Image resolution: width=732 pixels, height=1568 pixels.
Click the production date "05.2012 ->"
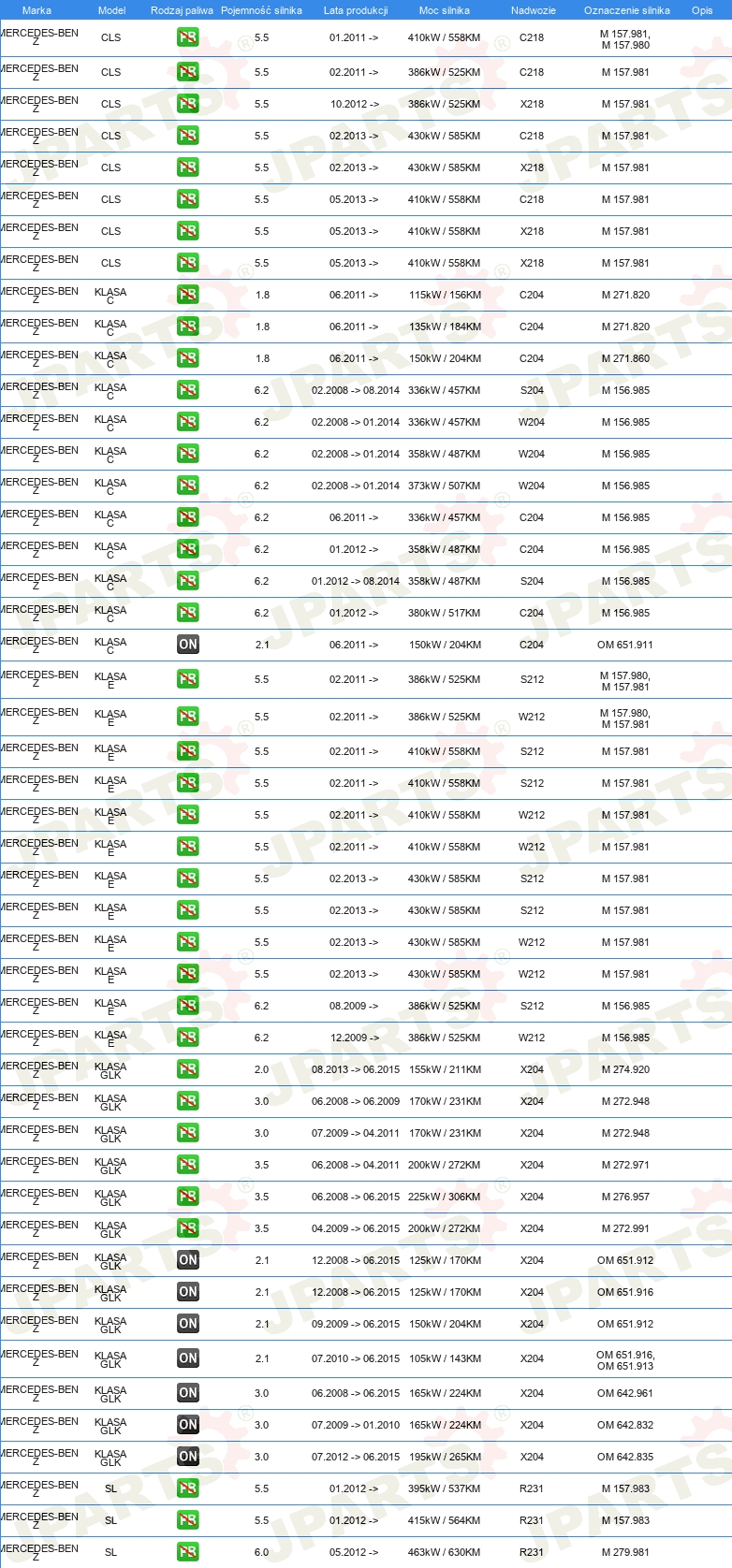point(354,1552)
